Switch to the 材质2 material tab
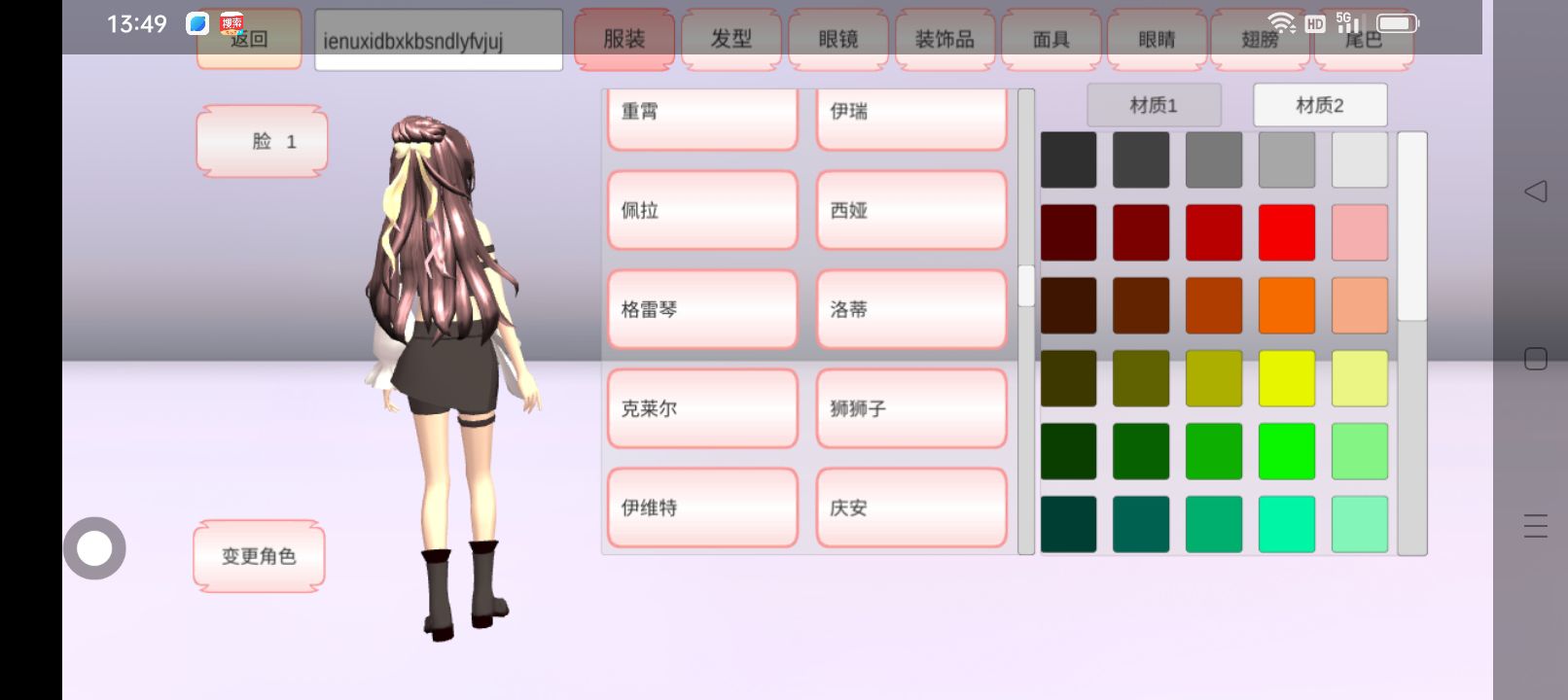The image size is (1568, 700). (x=1319, y=105)
